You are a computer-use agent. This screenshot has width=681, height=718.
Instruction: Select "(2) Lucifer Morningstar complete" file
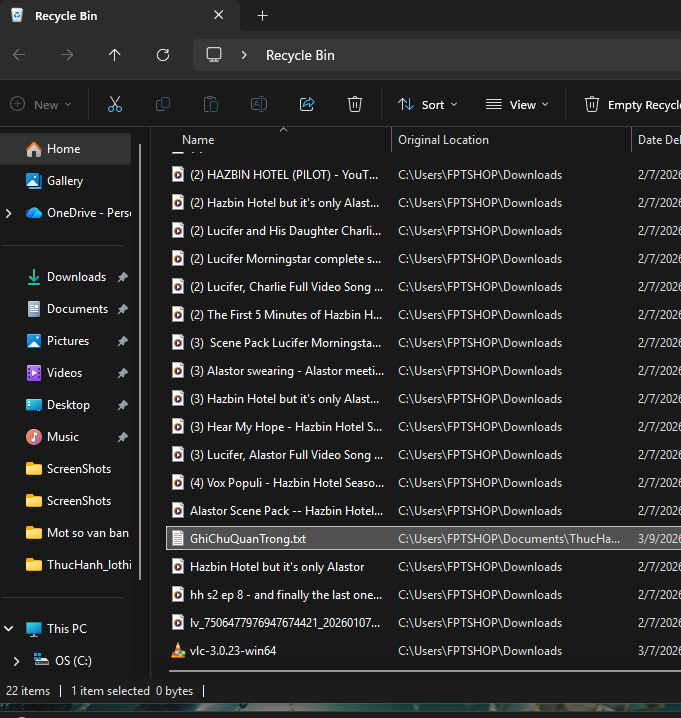click(424, 259)
